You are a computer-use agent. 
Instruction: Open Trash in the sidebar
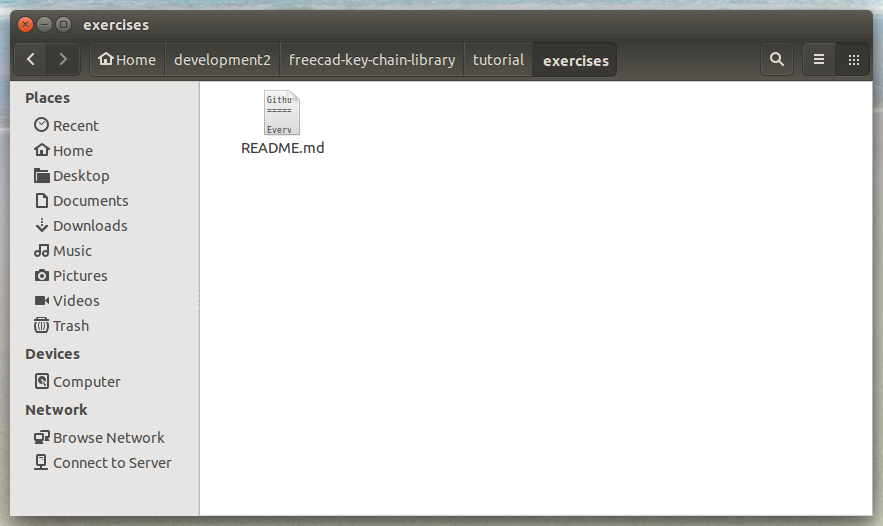click(x=104, y=326)
